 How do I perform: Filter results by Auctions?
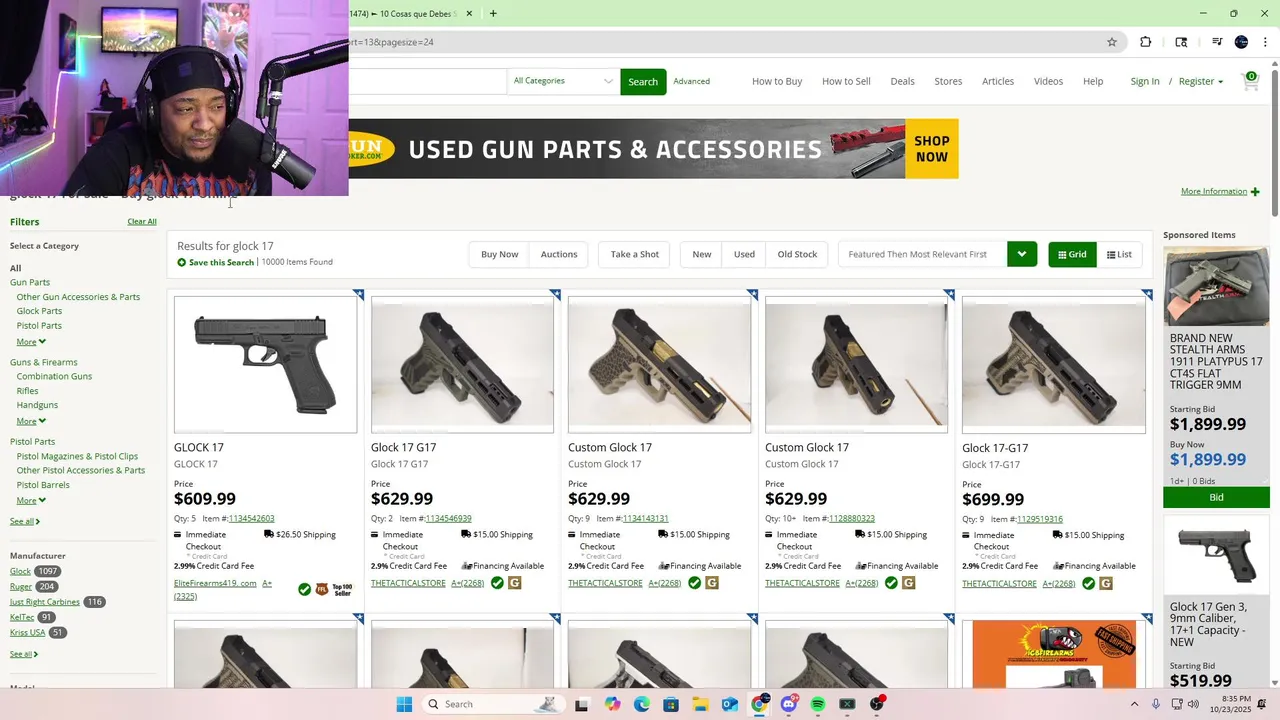[x=559, y=254]
